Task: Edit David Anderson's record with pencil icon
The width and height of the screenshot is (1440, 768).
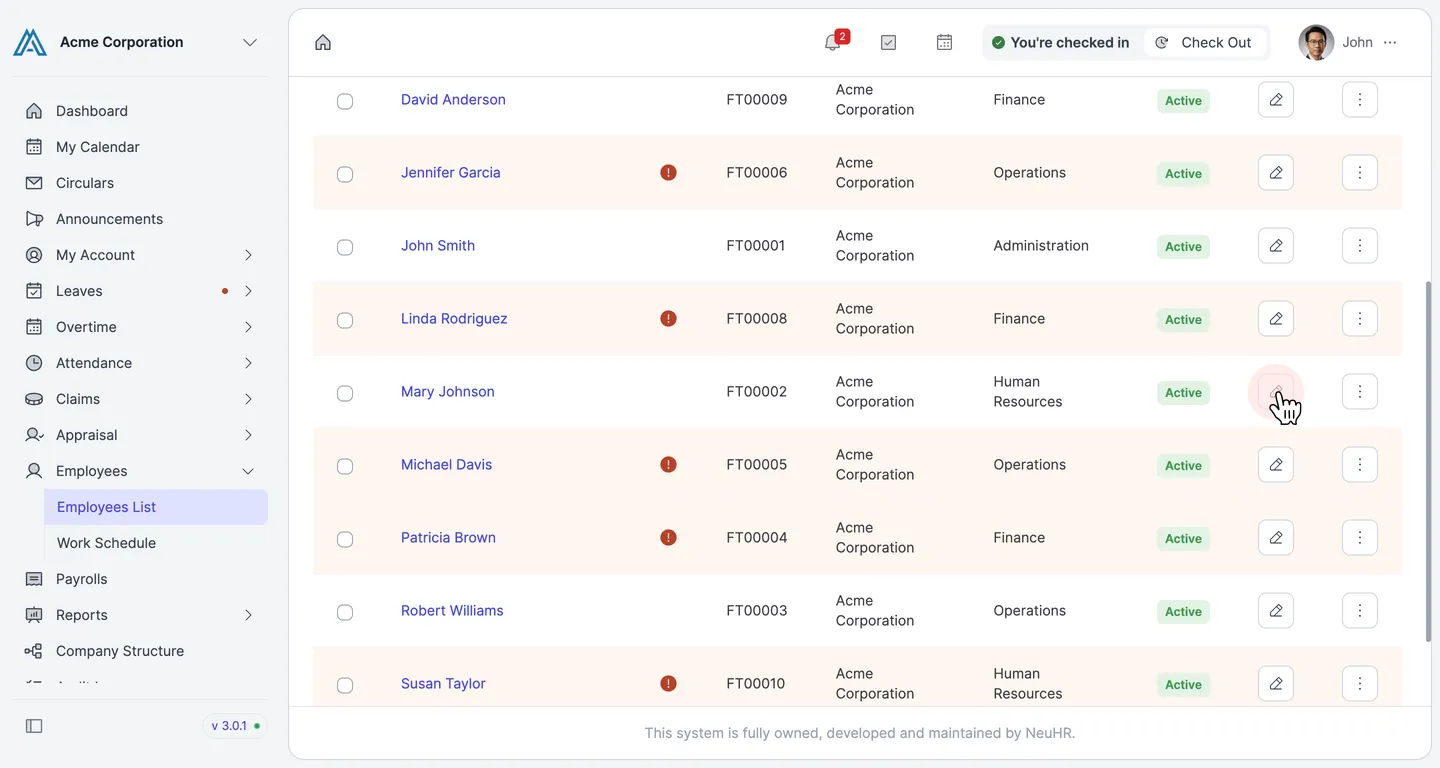Action: (x=1276, y=100)
